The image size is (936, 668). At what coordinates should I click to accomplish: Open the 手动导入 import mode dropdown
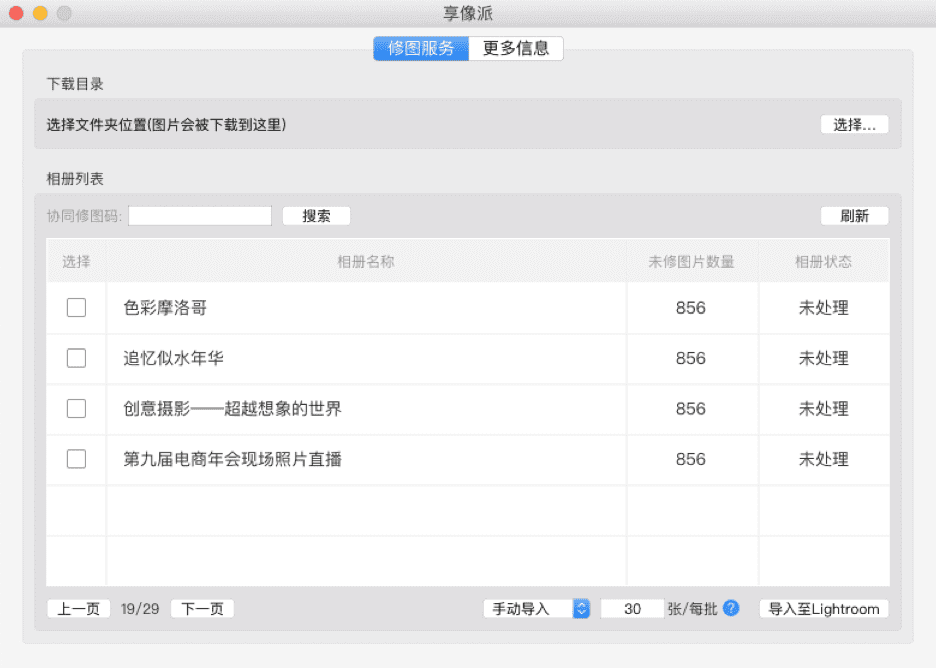click(x=536, y=608)
